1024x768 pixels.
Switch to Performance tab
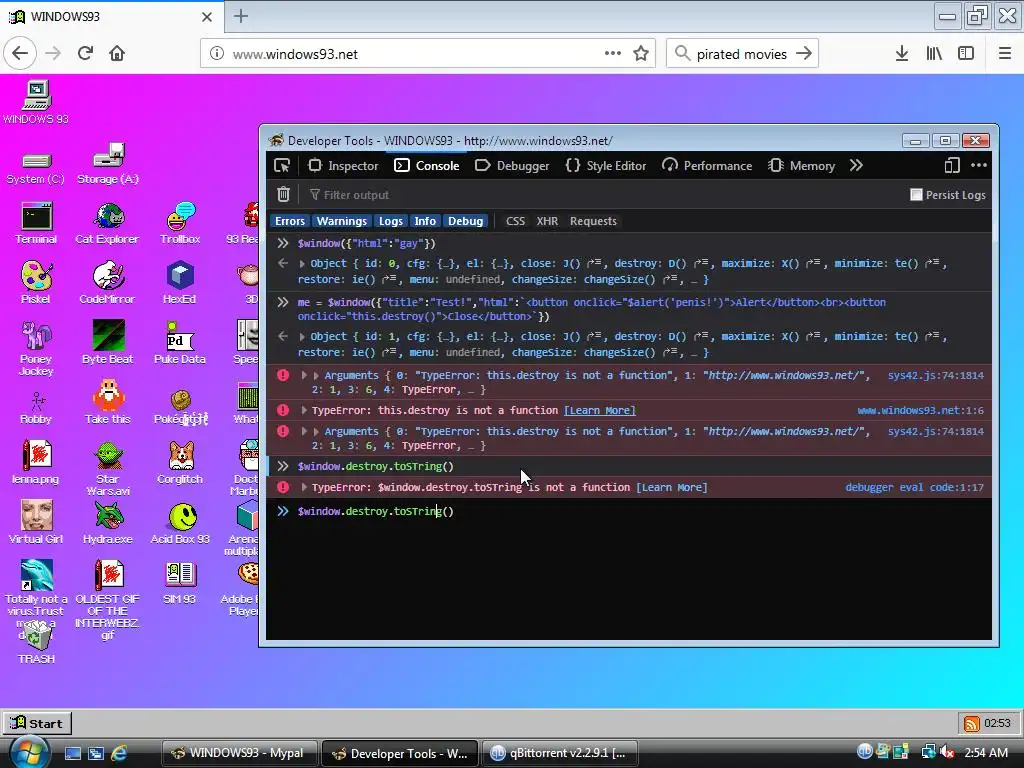[707, 166]
